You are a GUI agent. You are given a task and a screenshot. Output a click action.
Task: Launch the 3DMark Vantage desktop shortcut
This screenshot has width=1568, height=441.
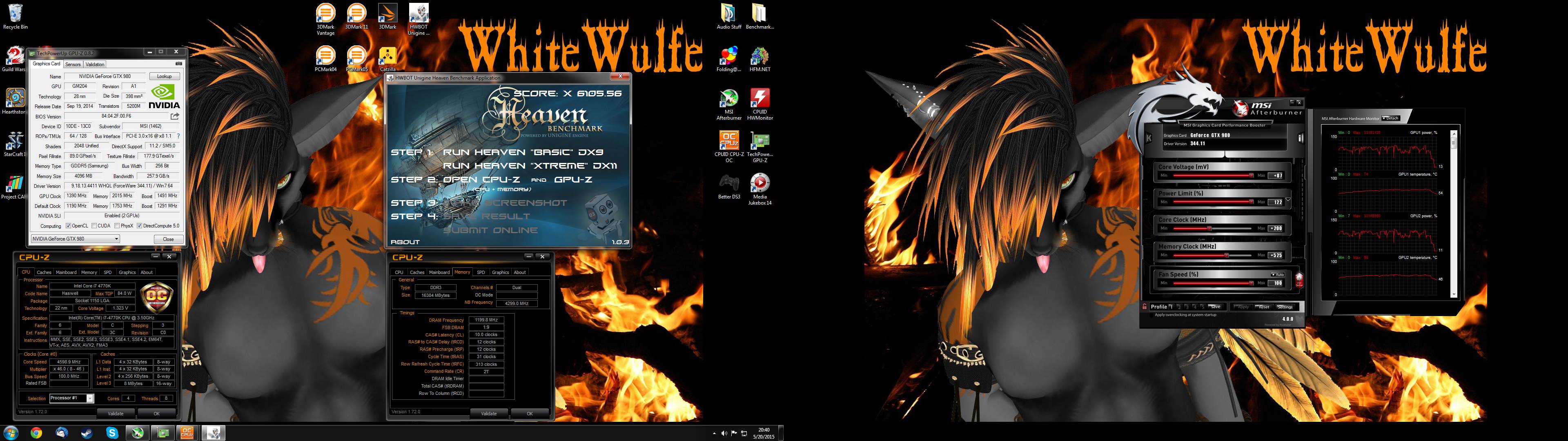[326, 20]
